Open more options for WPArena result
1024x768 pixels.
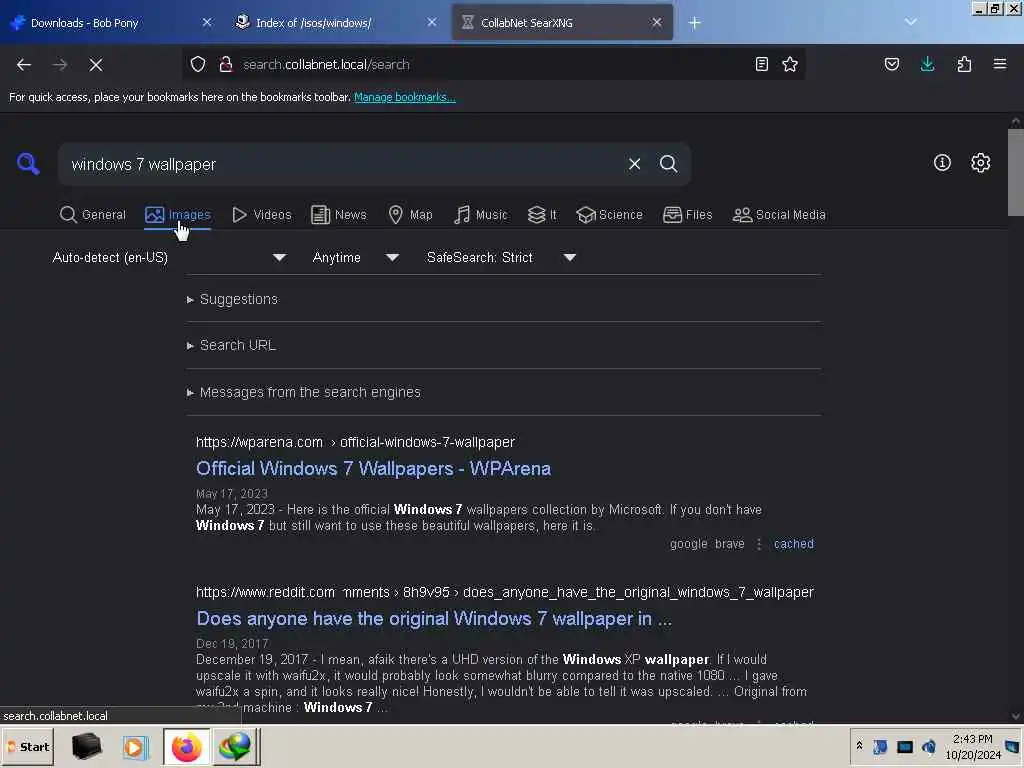click(x=759, y=543)
